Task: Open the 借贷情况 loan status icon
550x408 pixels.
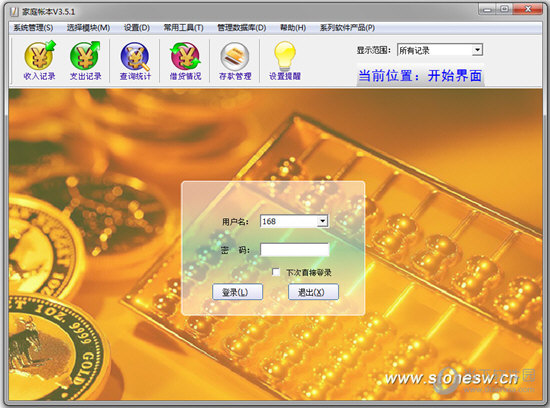Action: pyautogui.click(x=185, y=60)
